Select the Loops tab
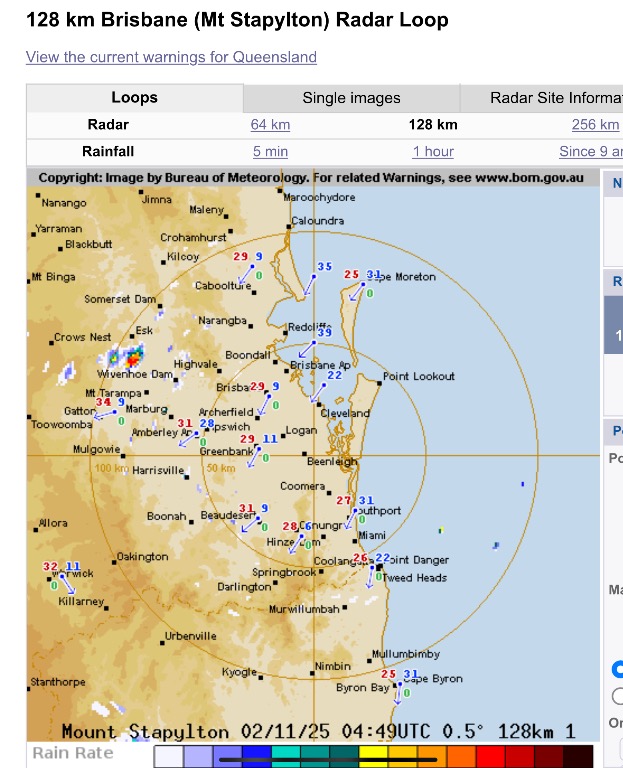This screenshot has height=768, width=623. (x=134, y=98)
